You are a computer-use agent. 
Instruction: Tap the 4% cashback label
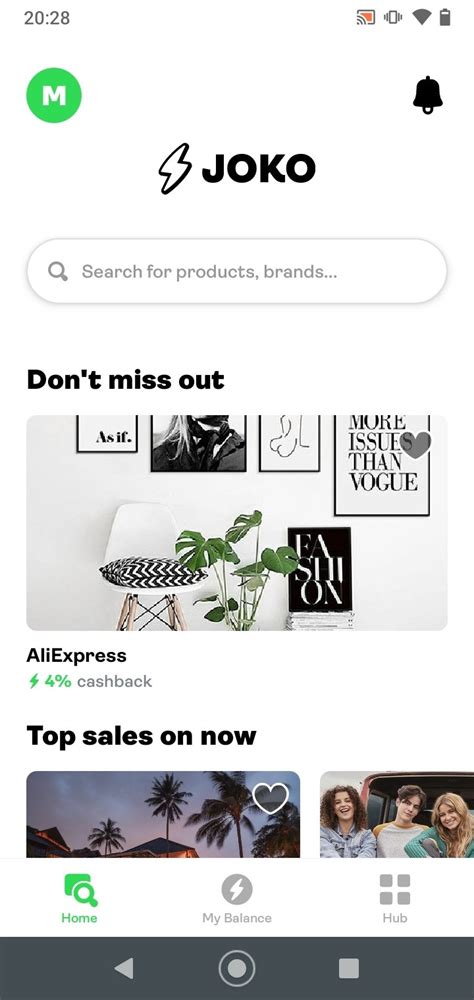click(x=90, y=681)
